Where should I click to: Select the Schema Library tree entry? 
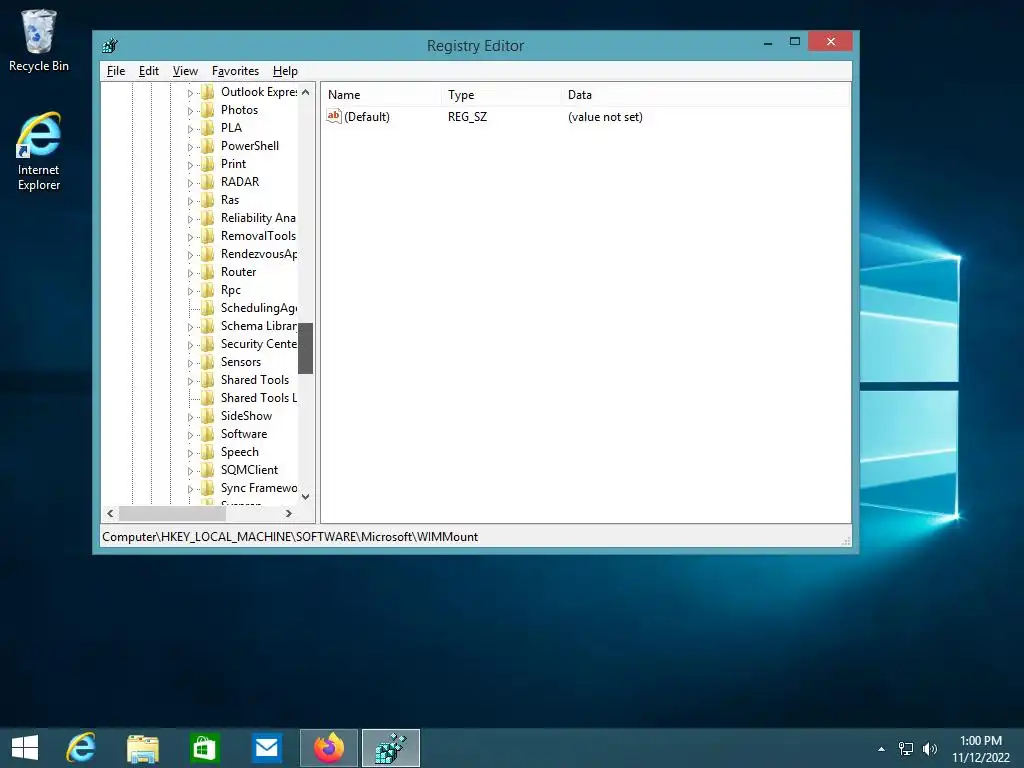[x=259, y=326]
